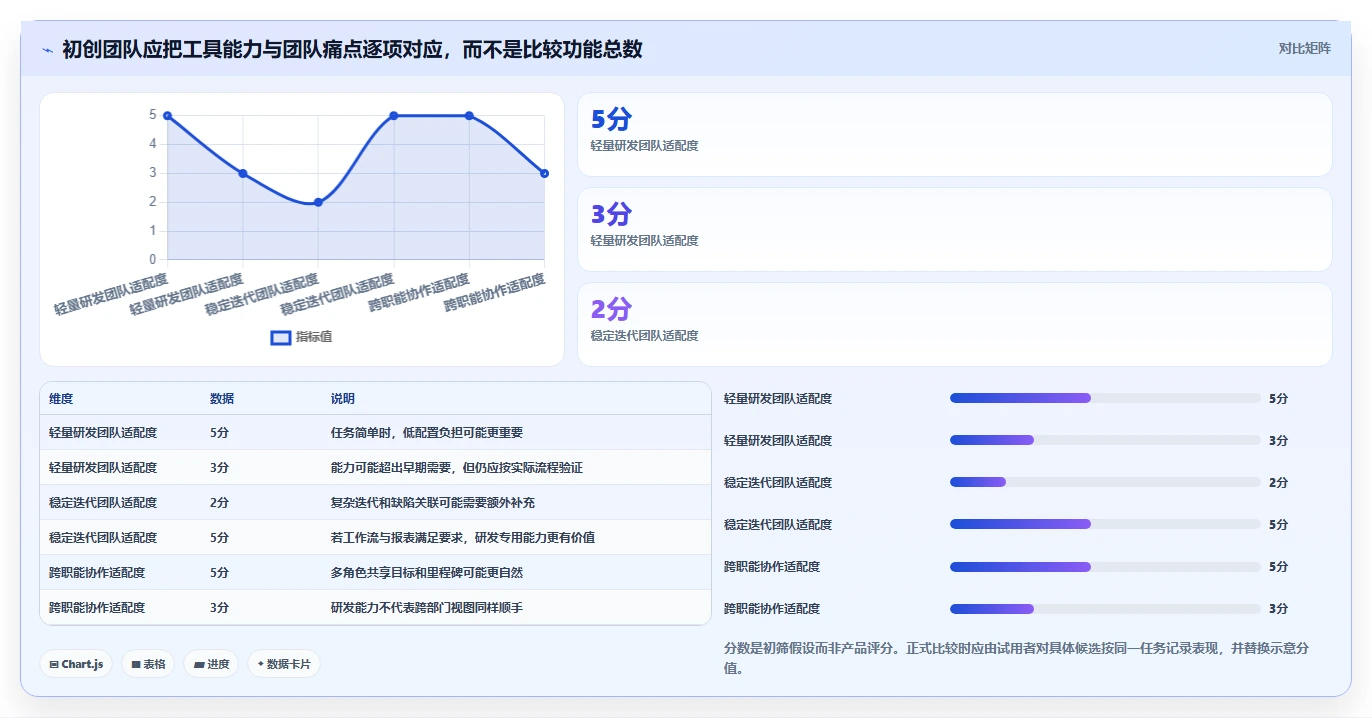The height and width of the screenshot is (718, 1372).
Task: Click the 数据 column header
Action: point(222,399)
